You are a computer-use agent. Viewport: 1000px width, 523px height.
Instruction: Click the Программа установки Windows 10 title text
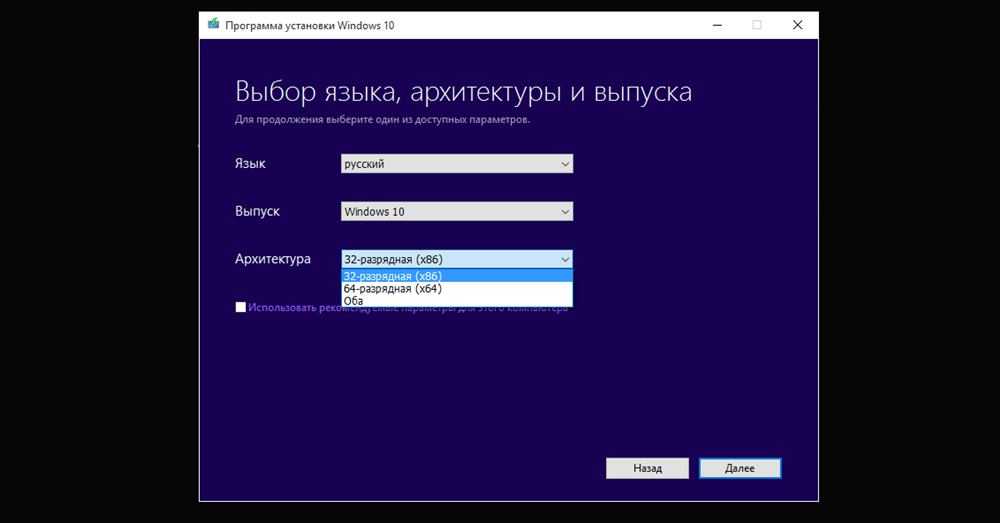click(x=309, y=25)
